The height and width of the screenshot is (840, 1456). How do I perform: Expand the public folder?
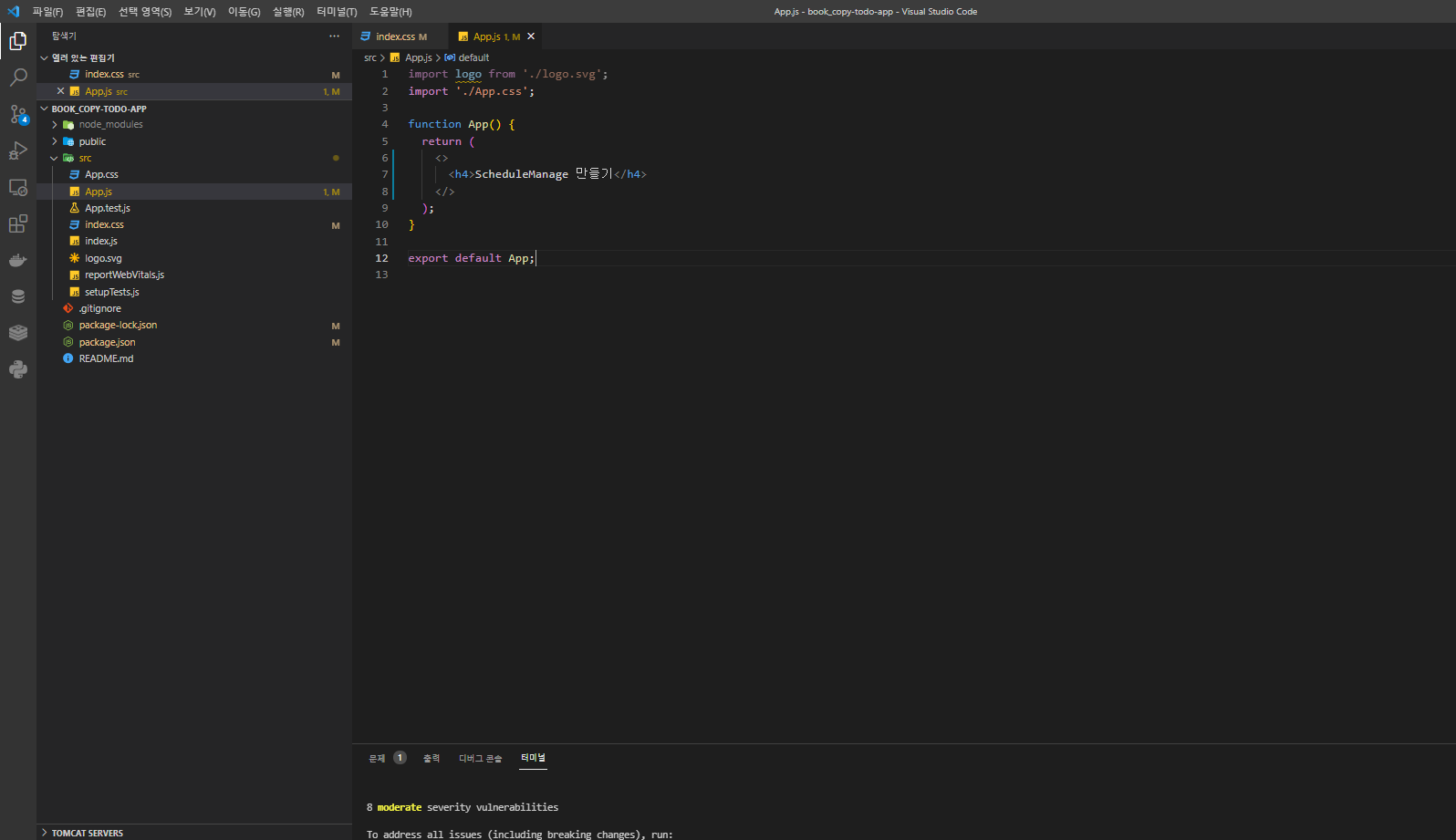(x=194, y=141)
